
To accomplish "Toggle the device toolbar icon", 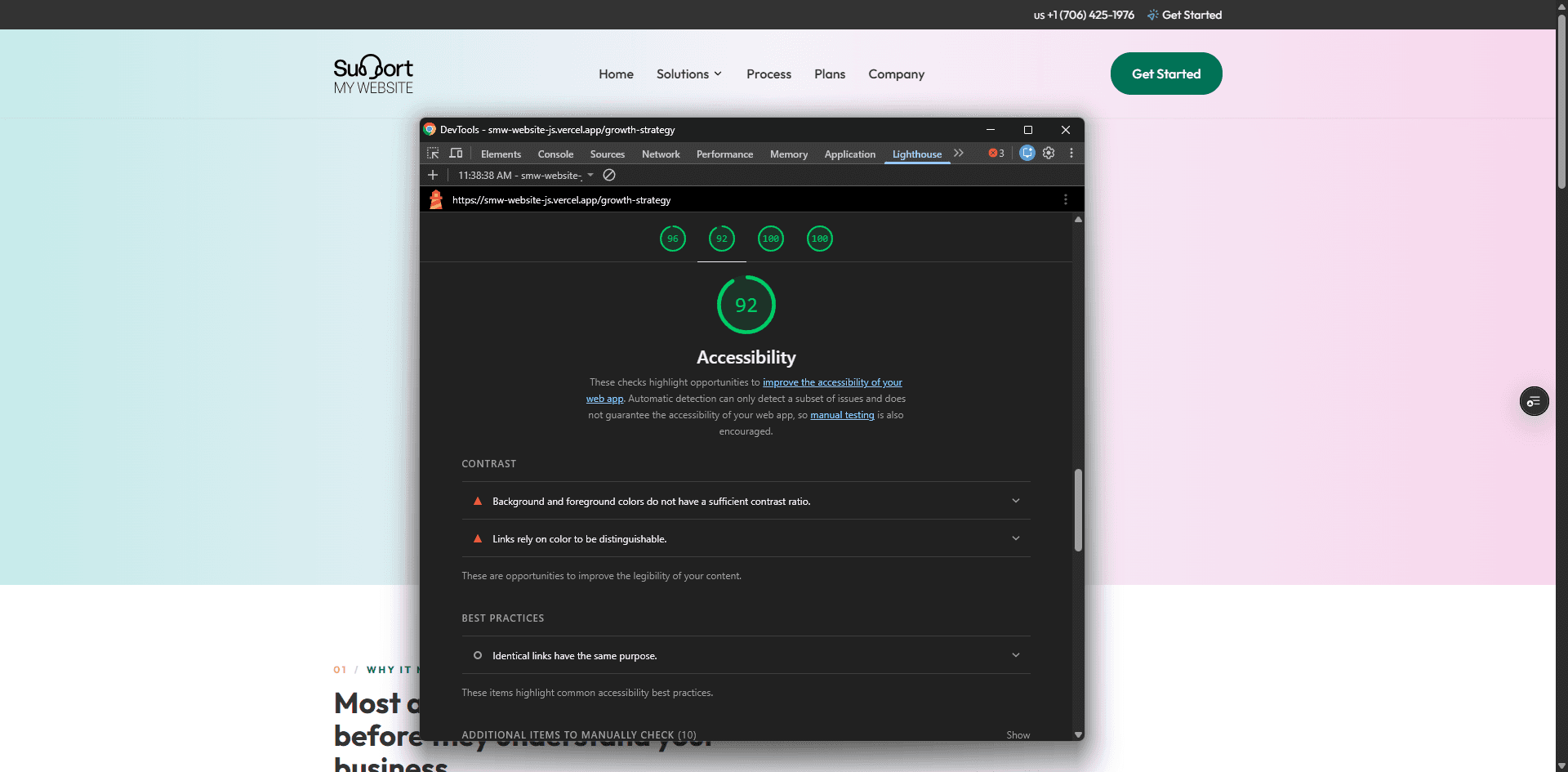I will point(456,154).
